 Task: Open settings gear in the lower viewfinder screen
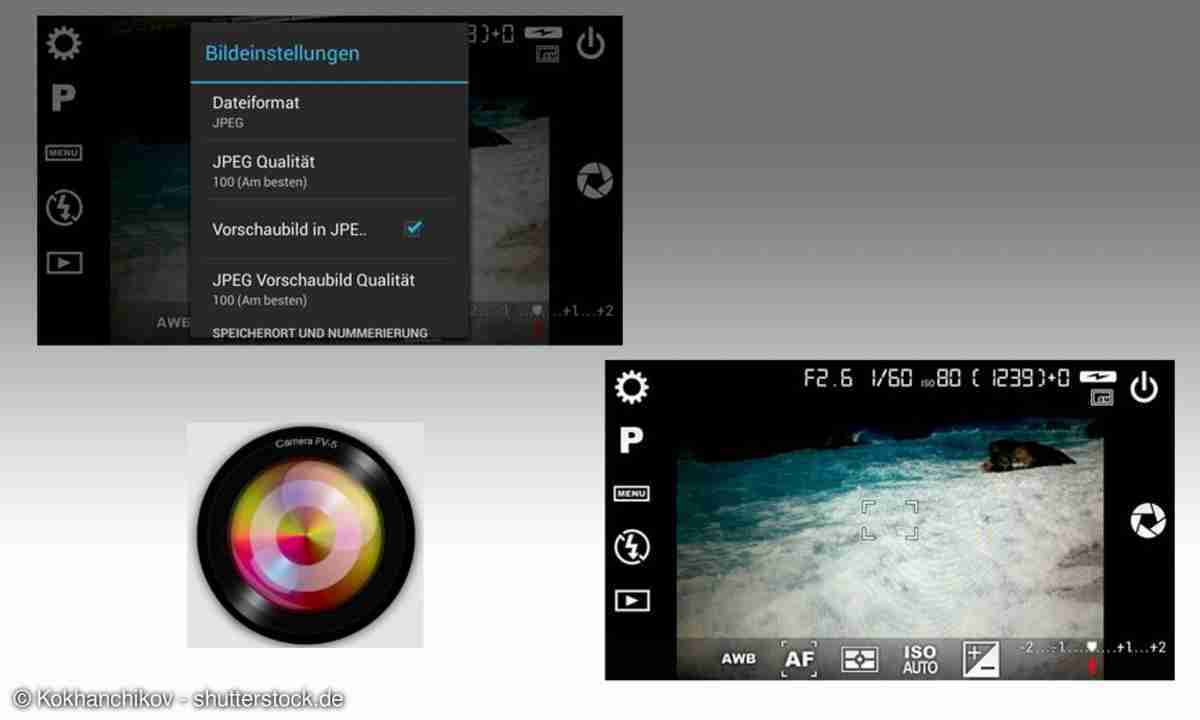pyautogui.click(x=632, y=387)
